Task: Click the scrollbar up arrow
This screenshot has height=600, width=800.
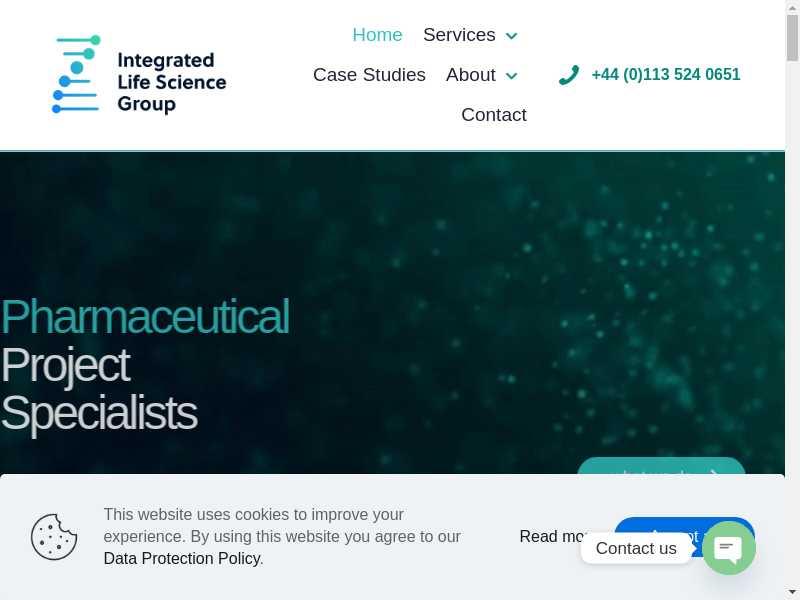Action: tap(792, 8)
